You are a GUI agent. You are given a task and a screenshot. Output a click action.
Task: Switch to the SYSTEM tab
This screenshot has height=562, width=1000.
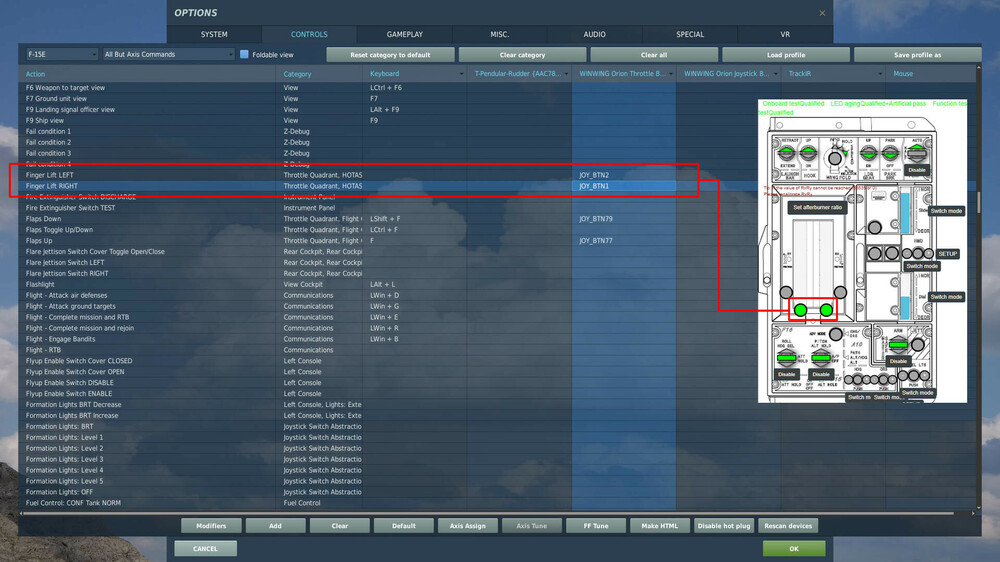[214, 34]
